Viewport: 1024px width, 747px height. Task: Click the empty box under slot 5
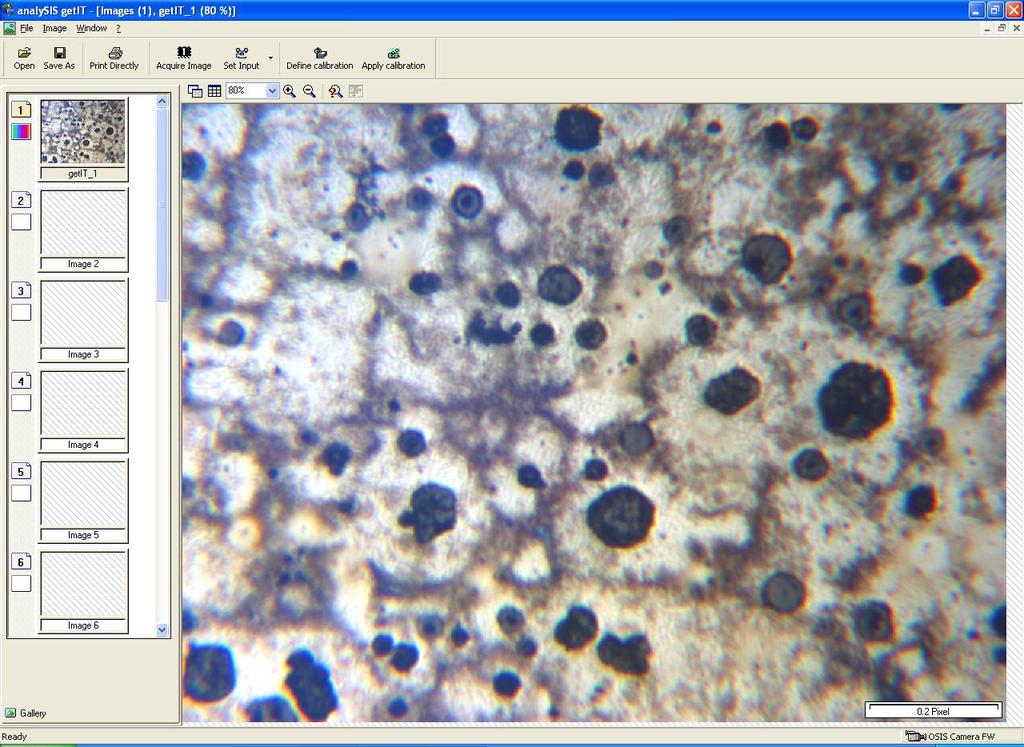21,493
